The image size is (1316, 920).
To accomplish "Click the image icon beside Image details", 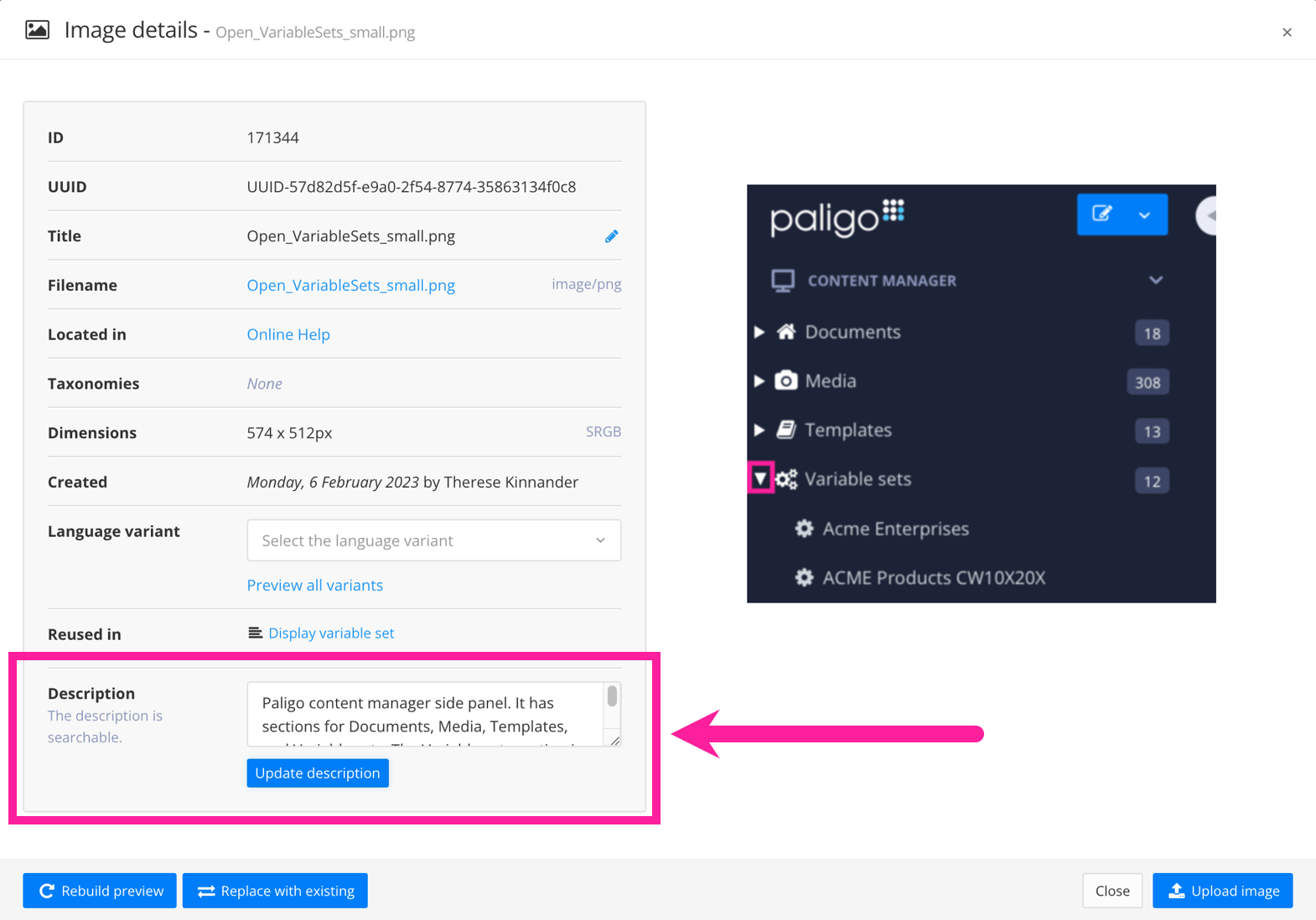I will 37,31.
